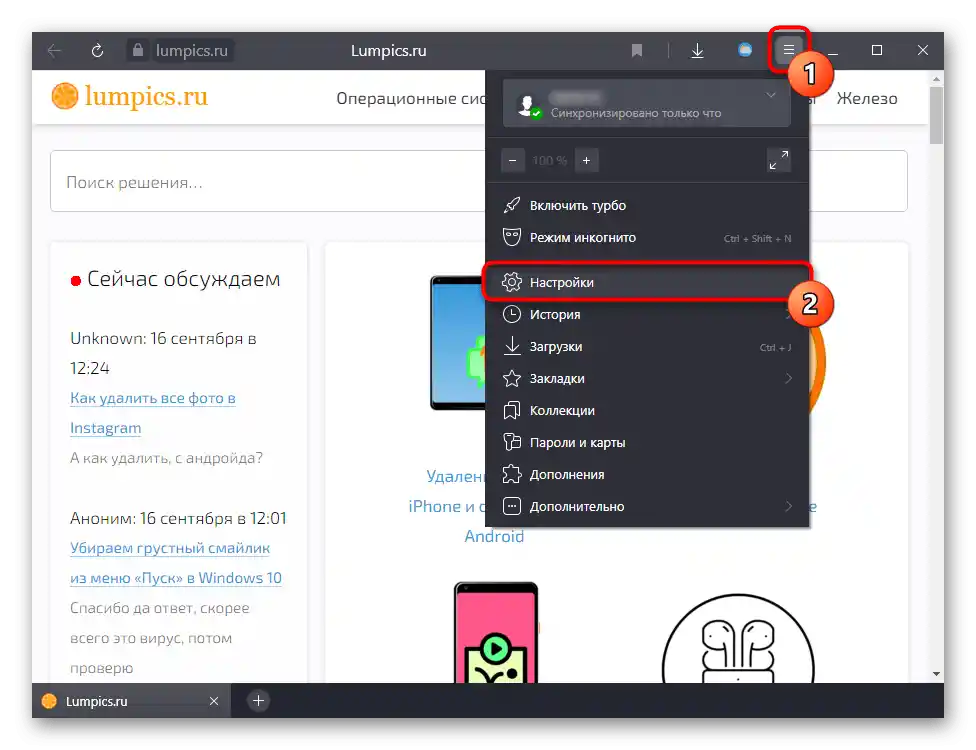Click the rocket icon beside Включить турбо
Screen dimensions: 976x750
pos(512,205)
